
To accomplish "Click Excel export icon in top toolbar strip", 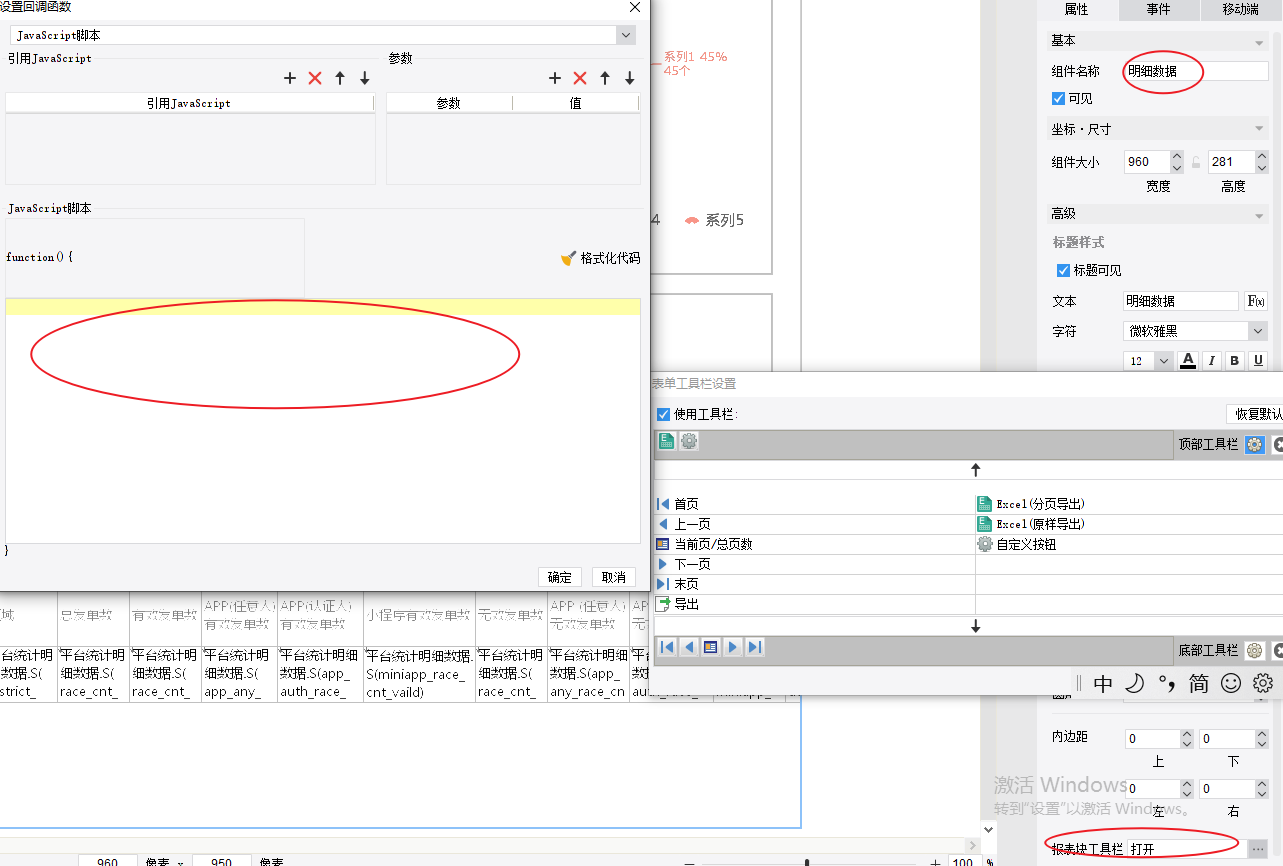I will (666, 441).
